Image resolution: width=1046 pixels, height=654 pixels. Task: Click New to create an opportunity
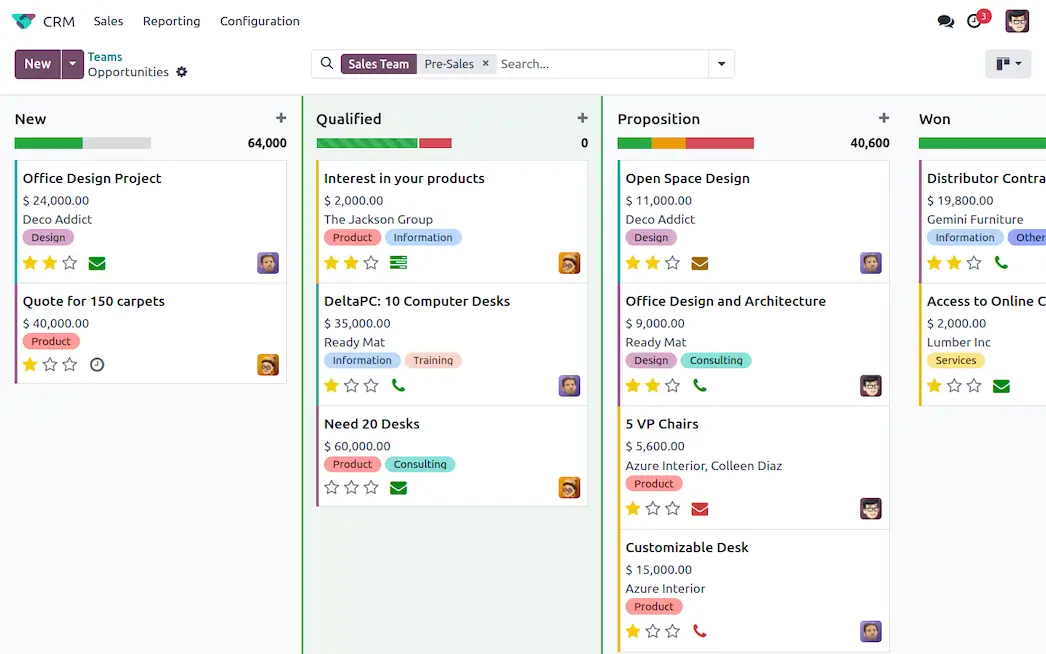point(35,63)
